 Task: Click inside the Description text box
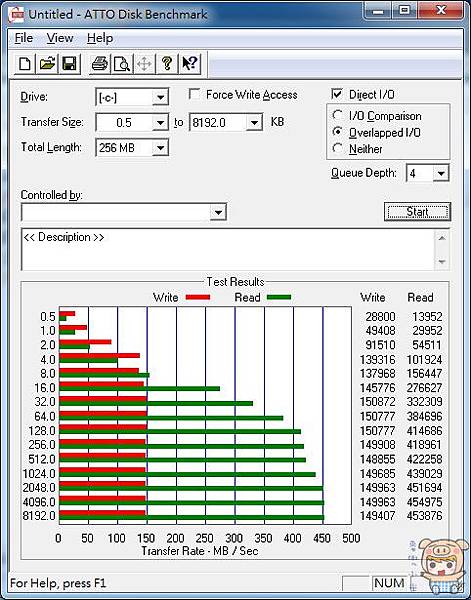(x=227, y=249)
